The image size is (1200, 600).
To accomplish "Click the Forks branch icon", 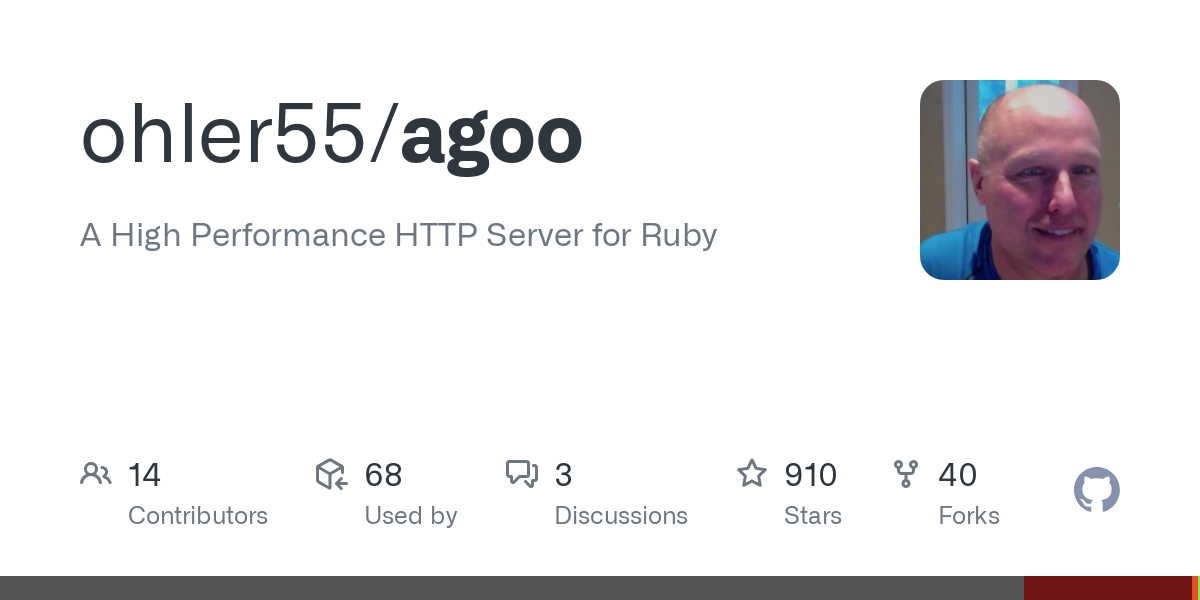I will click(906, 474).
